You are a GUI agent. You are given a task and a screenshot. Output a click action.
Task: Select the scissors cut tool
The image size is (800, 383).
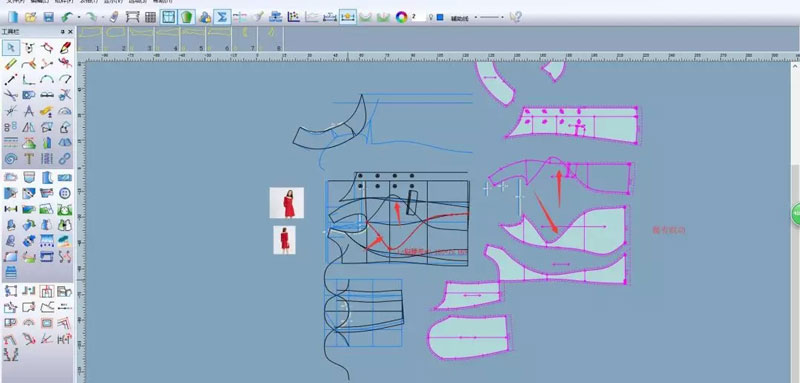pos(11,95)
